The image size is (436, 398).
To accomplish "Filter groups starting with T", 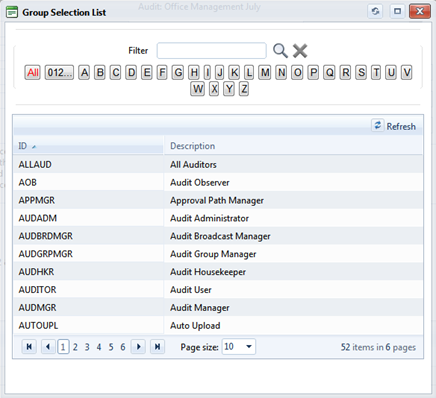I will pos(376,72).
